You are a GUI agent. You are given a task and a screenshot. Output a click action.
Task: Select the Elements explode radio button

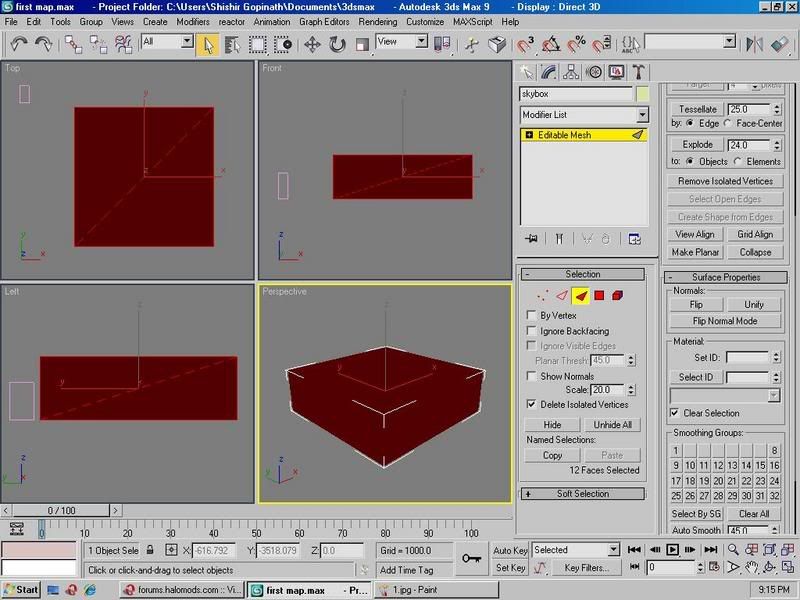coord(738,161)
